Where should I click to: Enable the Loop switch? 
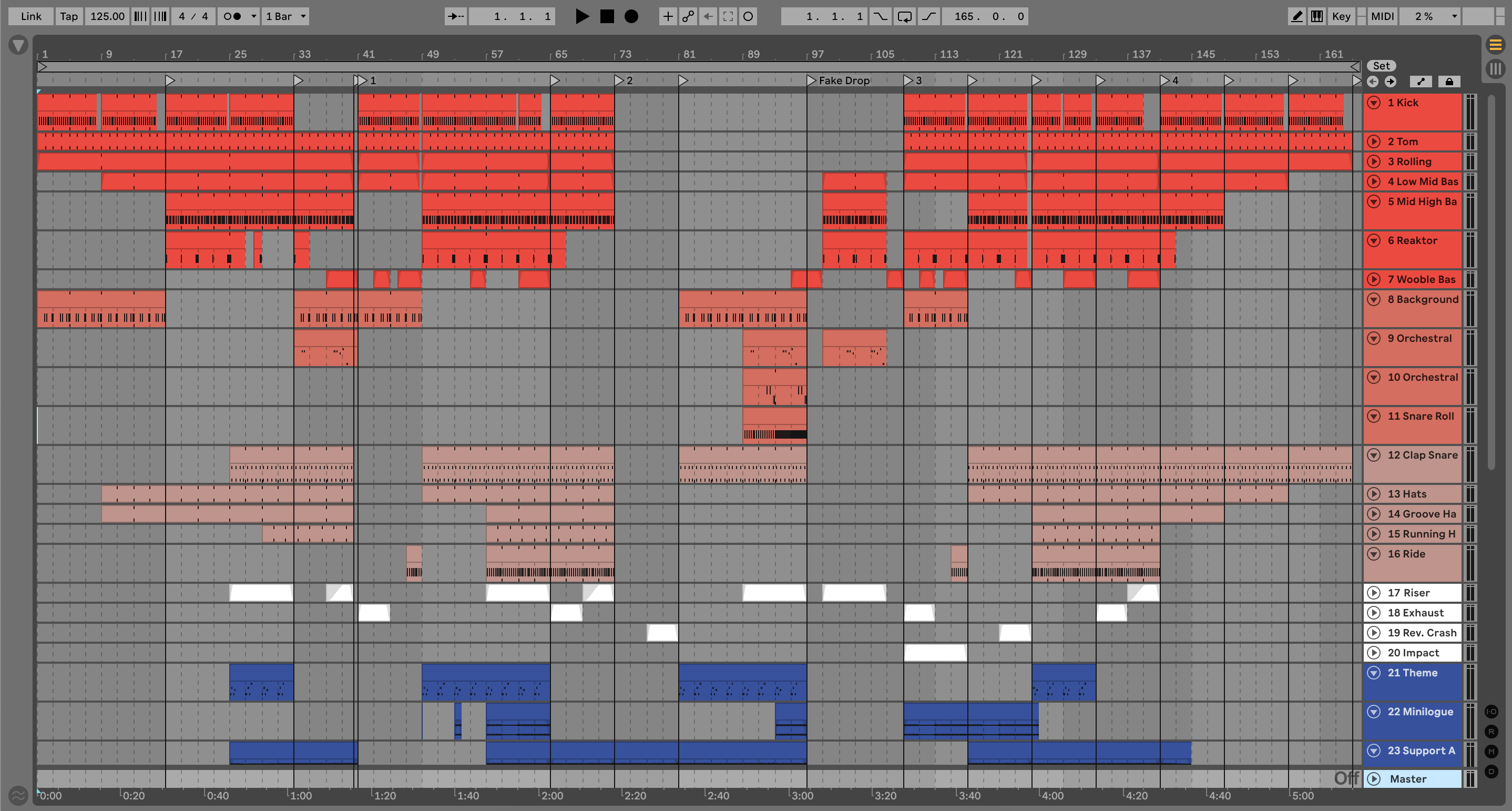[x=904, y=16]
